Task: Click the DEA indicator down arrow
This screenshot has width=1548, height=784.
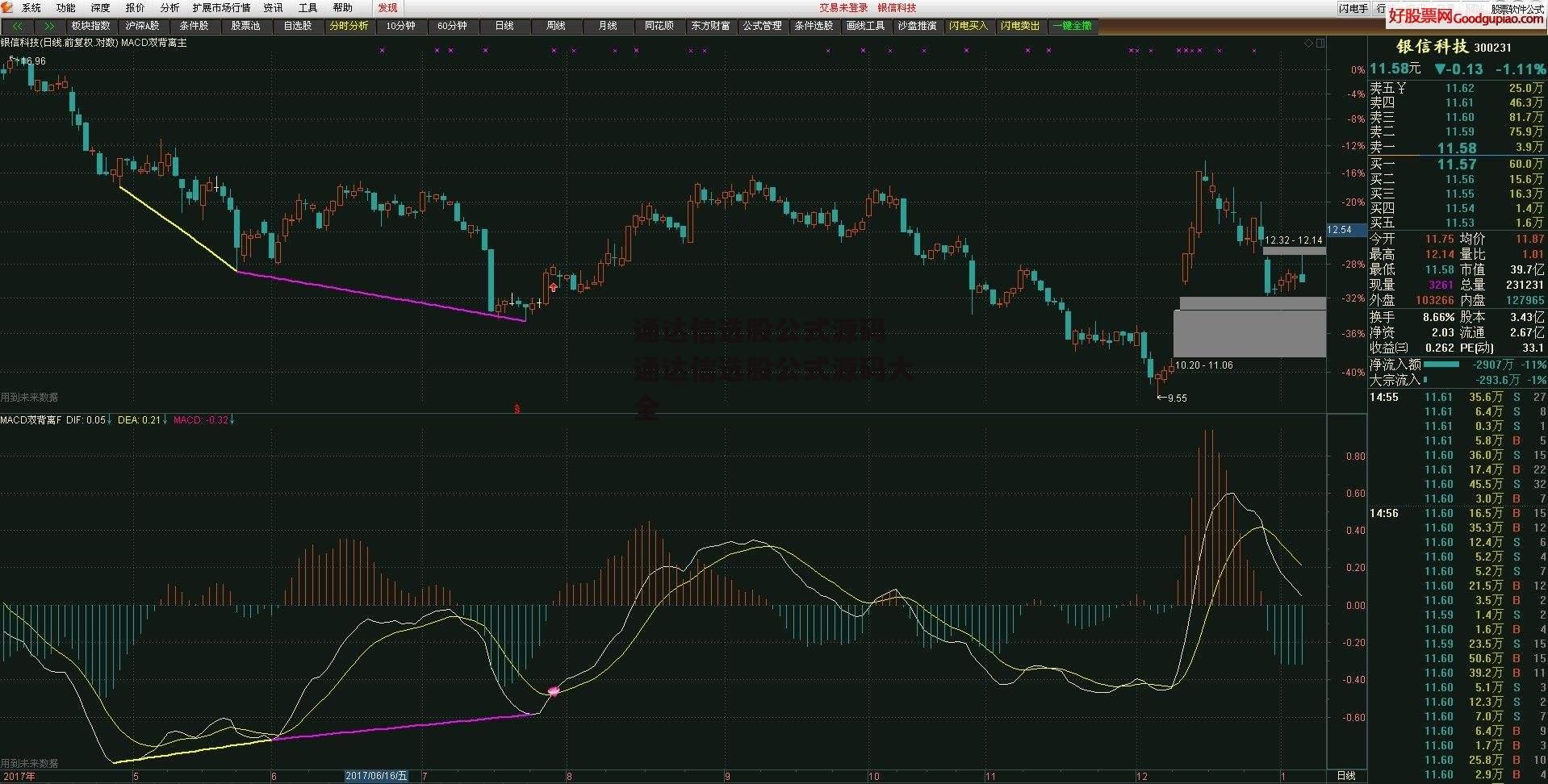Action: [x=165, y=419]
